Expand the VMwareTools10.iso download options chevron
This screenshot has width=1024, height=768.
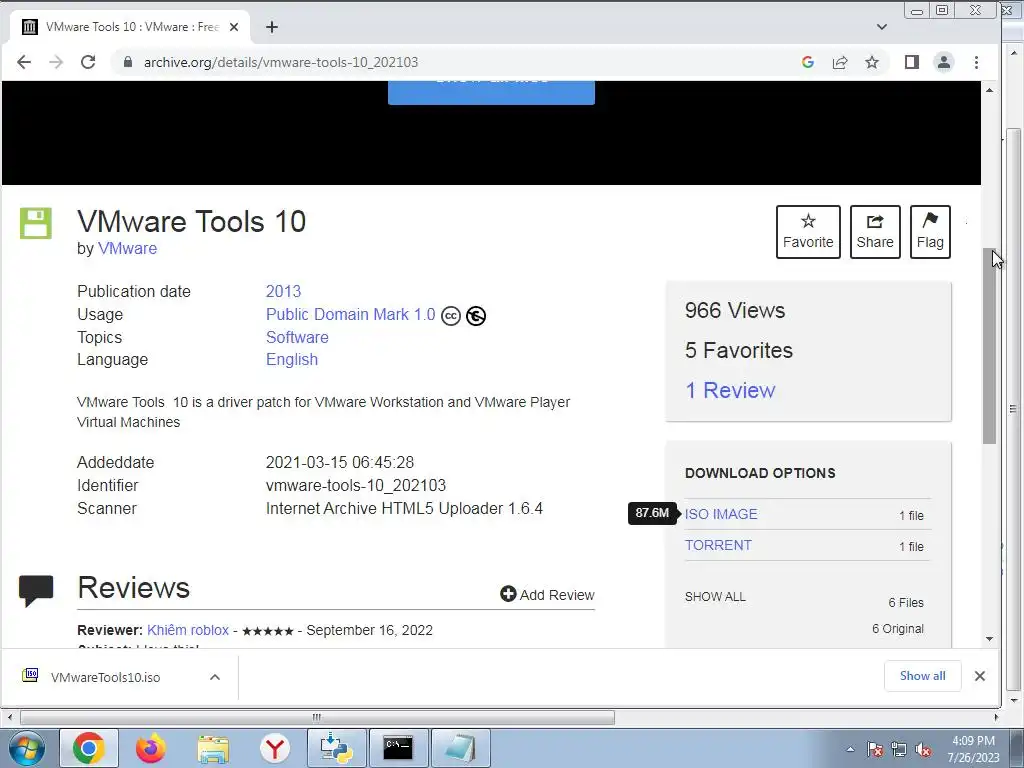coord(215,677)
